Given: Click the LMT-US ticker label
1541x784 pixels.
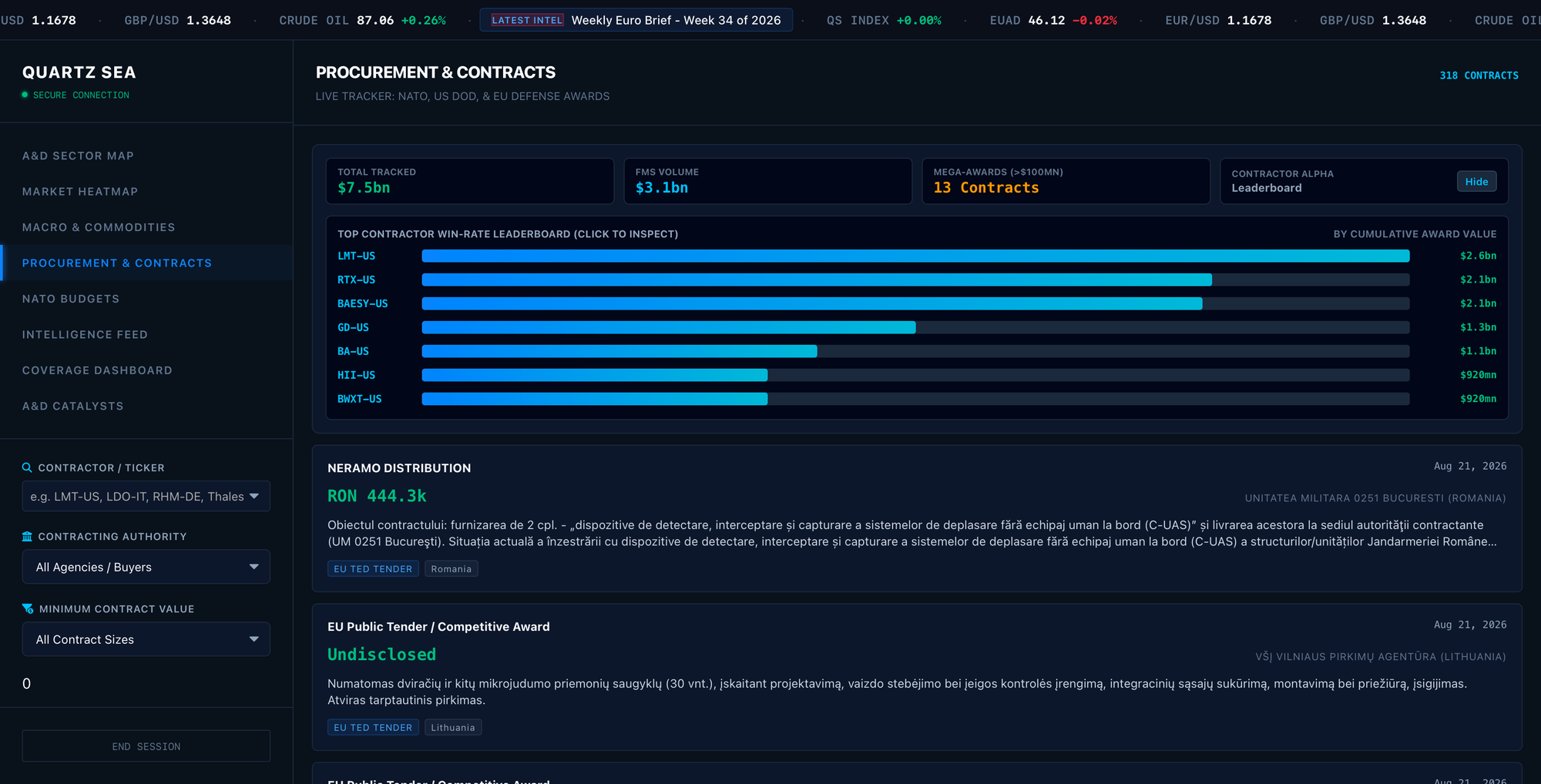Looking at the screenshot, I should click(356, 256).
